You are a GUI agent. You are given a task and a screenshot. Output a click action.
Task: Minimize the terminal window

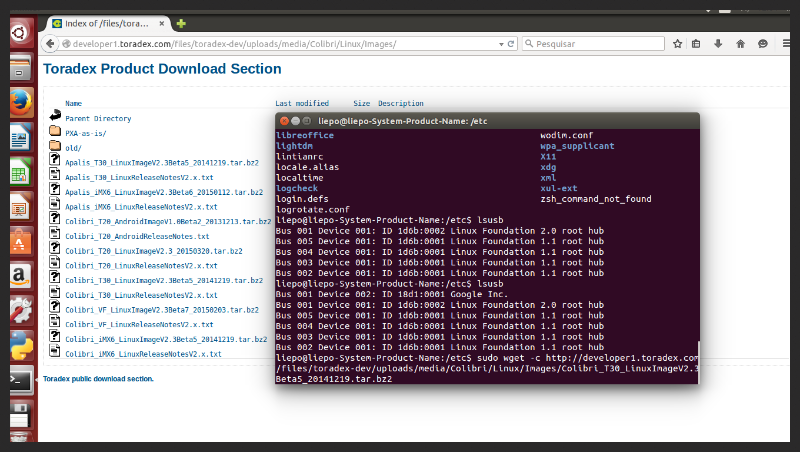coord(295,121)
